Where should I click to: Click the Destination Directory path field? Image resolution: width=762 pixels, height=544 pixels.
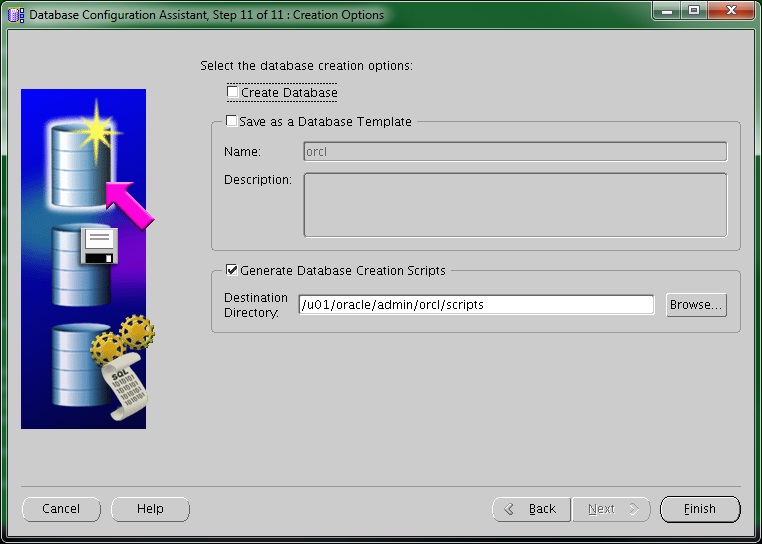[x=476, y=305]
